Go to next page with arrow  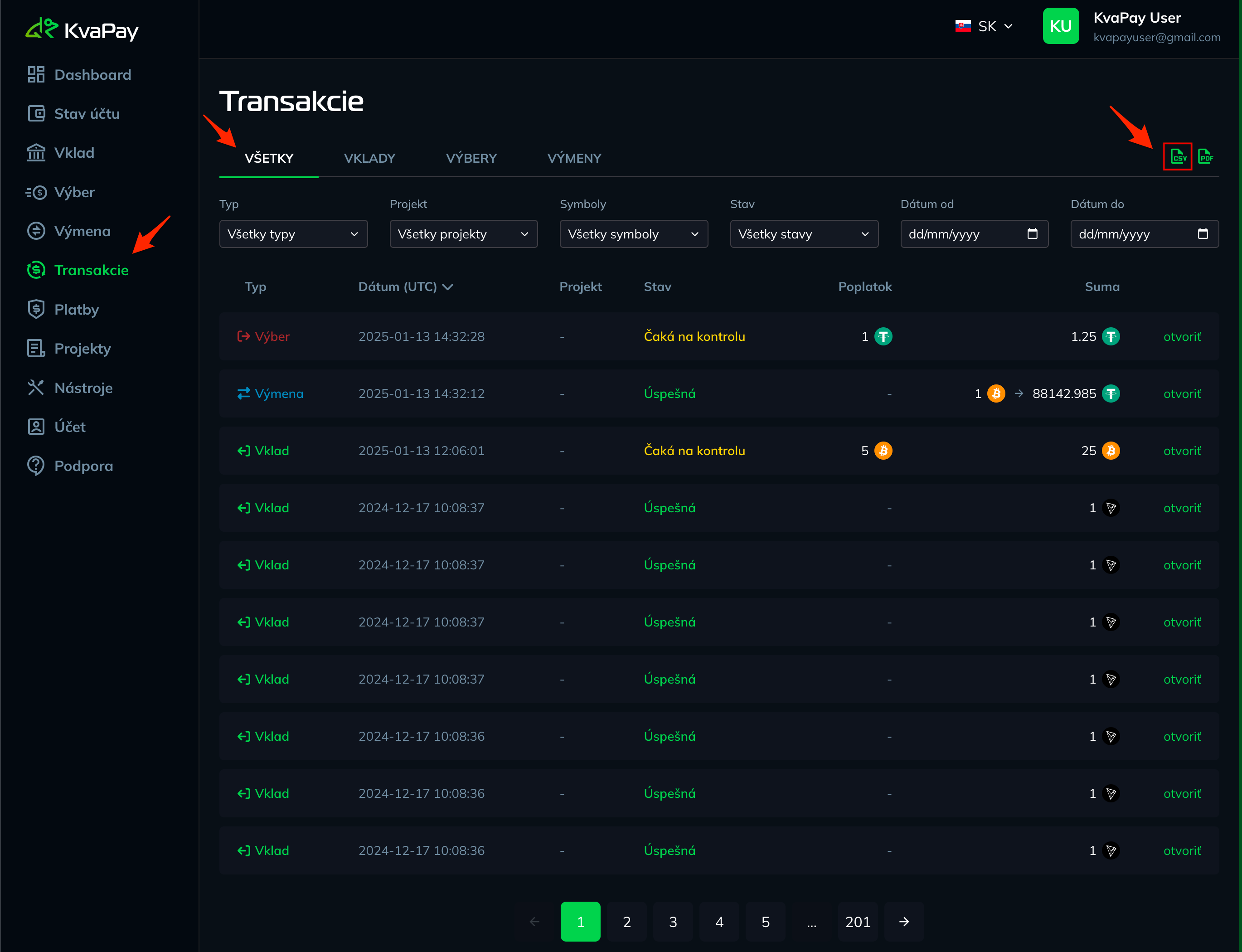[904, 922]
